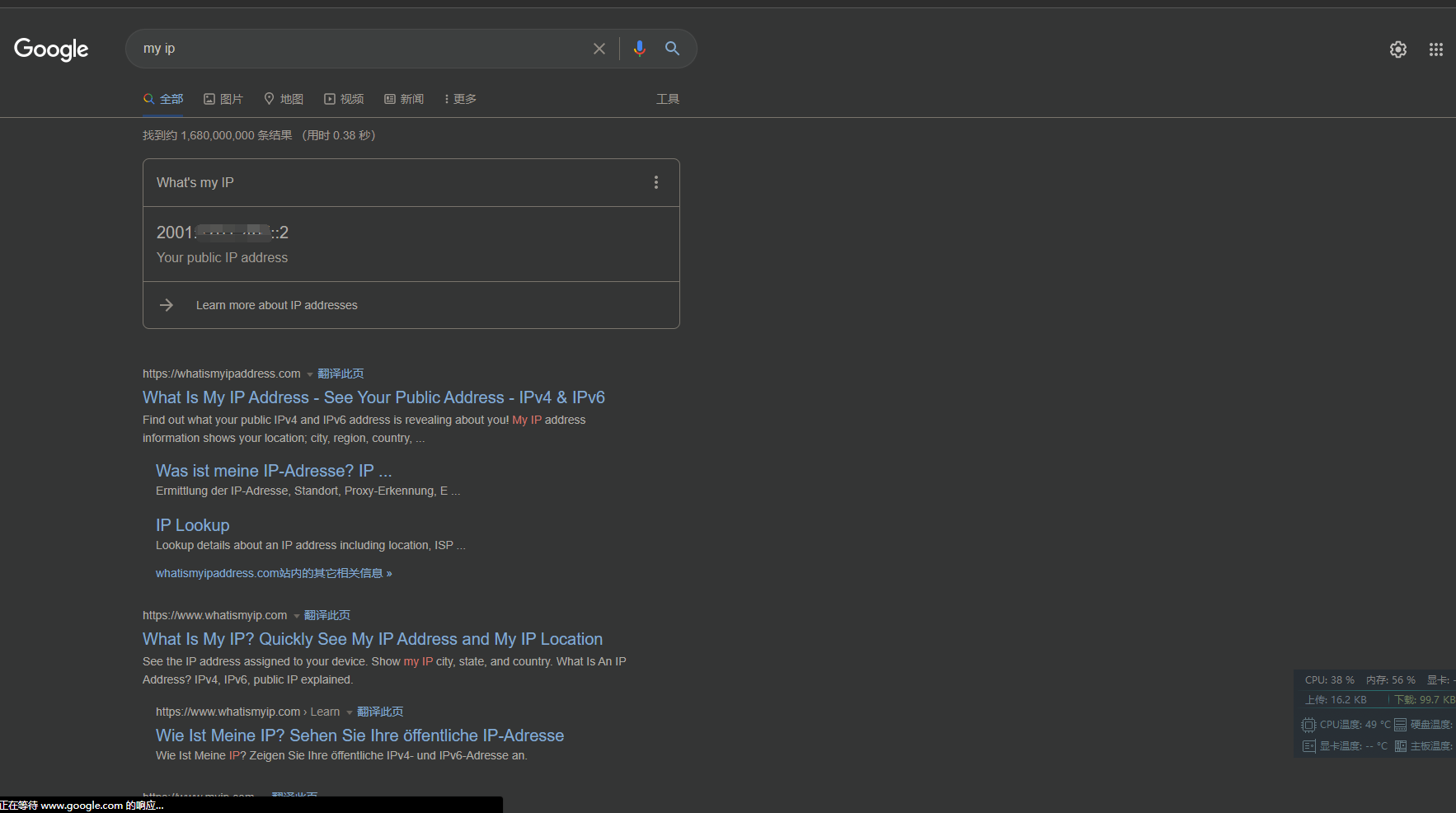Click the motherboard temperature icon in monitor widget
The width and height of the screenshot is (1456, 813).
pos(1400,746)
